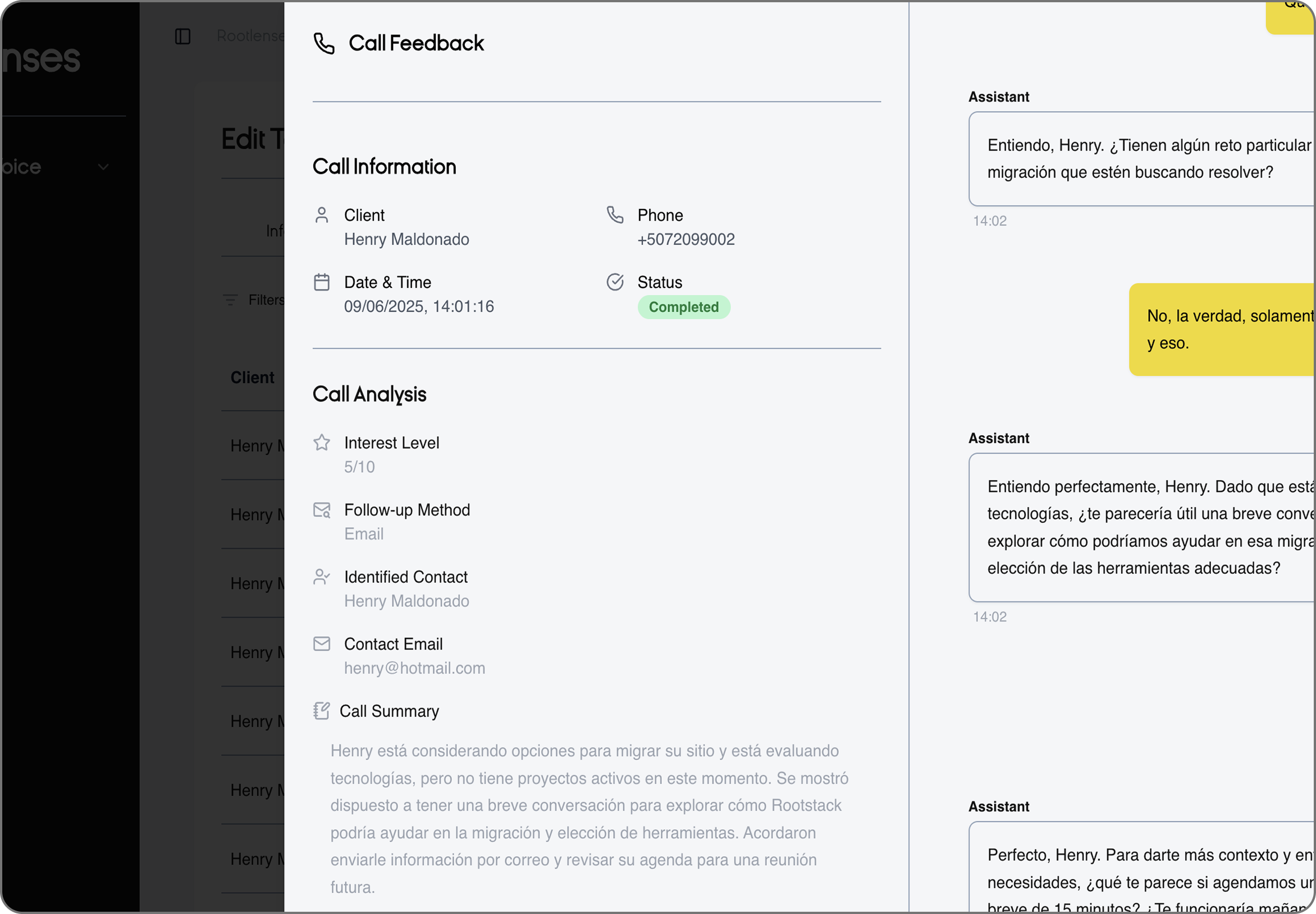Screen dimensions: 1316x914
Task: Click the phone handset icon by Phone
Action: [x=615, y=216]
